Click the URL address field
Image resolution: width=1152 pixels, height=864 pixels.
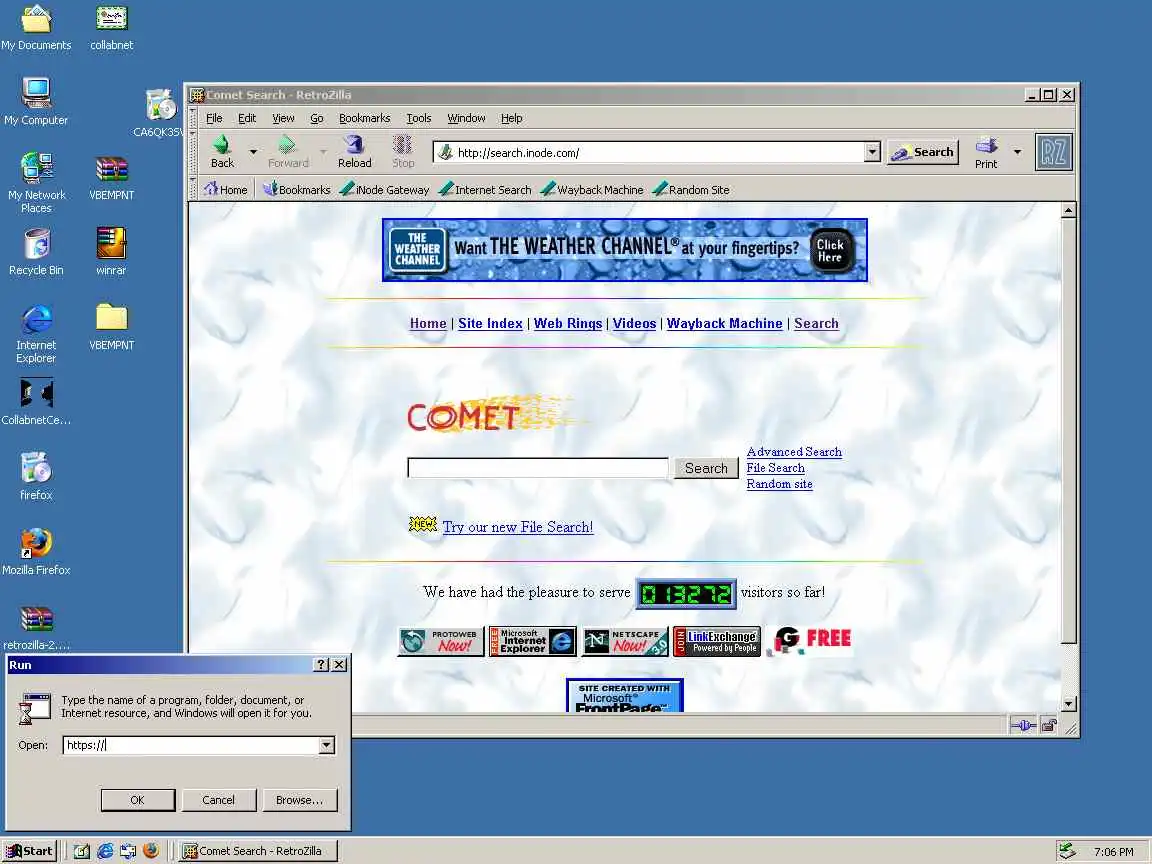coord(650,153)
